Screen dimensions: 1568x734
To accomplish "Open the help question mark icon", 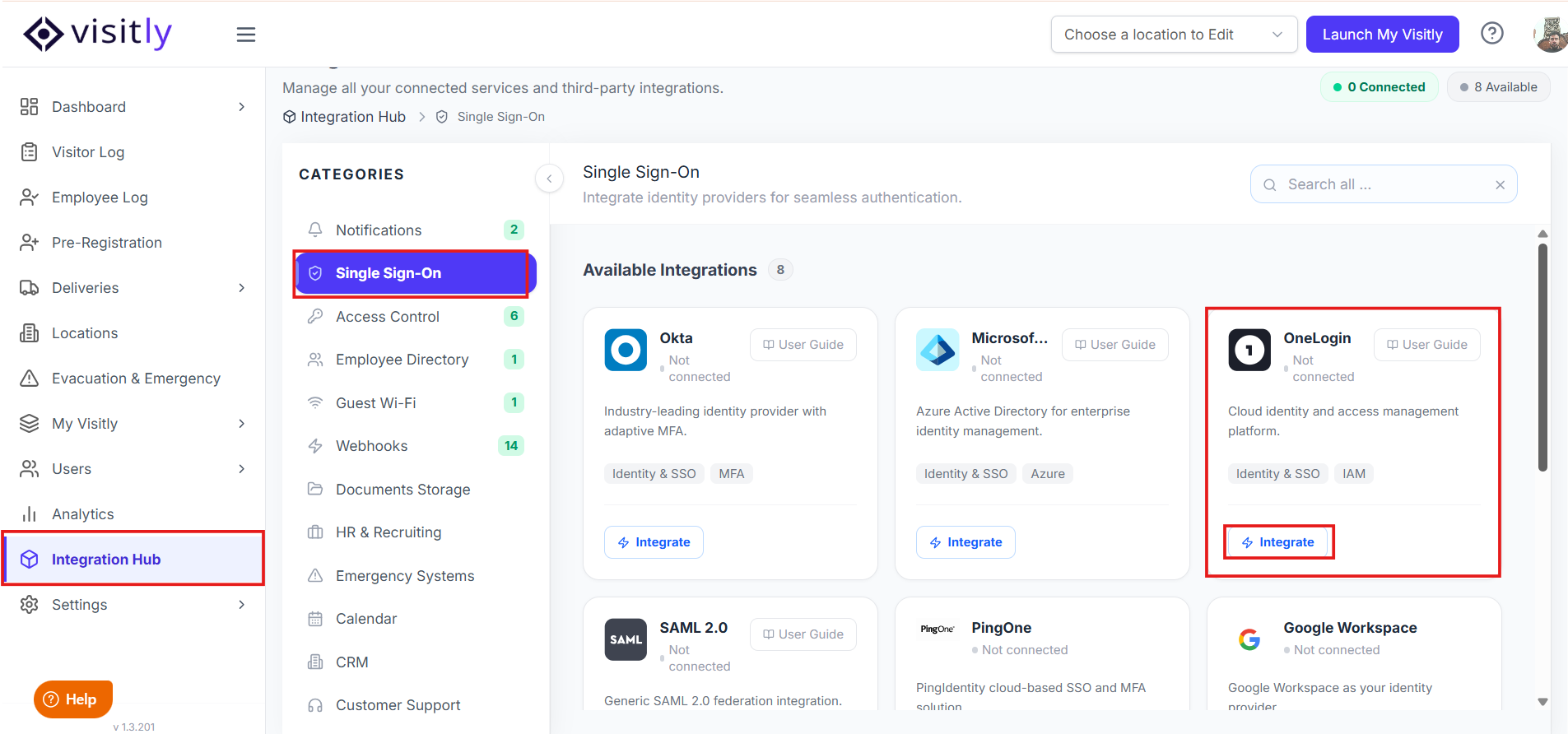I will 1491,34.
